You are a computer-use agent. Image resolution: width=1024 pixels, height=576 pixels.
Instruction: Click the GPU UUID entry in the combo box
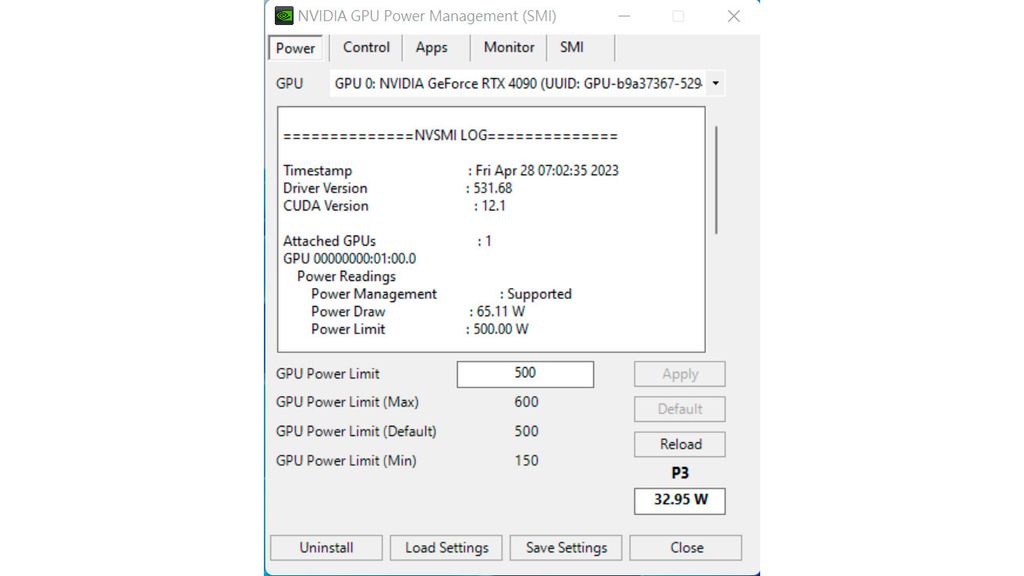click(x=515, y=83)
